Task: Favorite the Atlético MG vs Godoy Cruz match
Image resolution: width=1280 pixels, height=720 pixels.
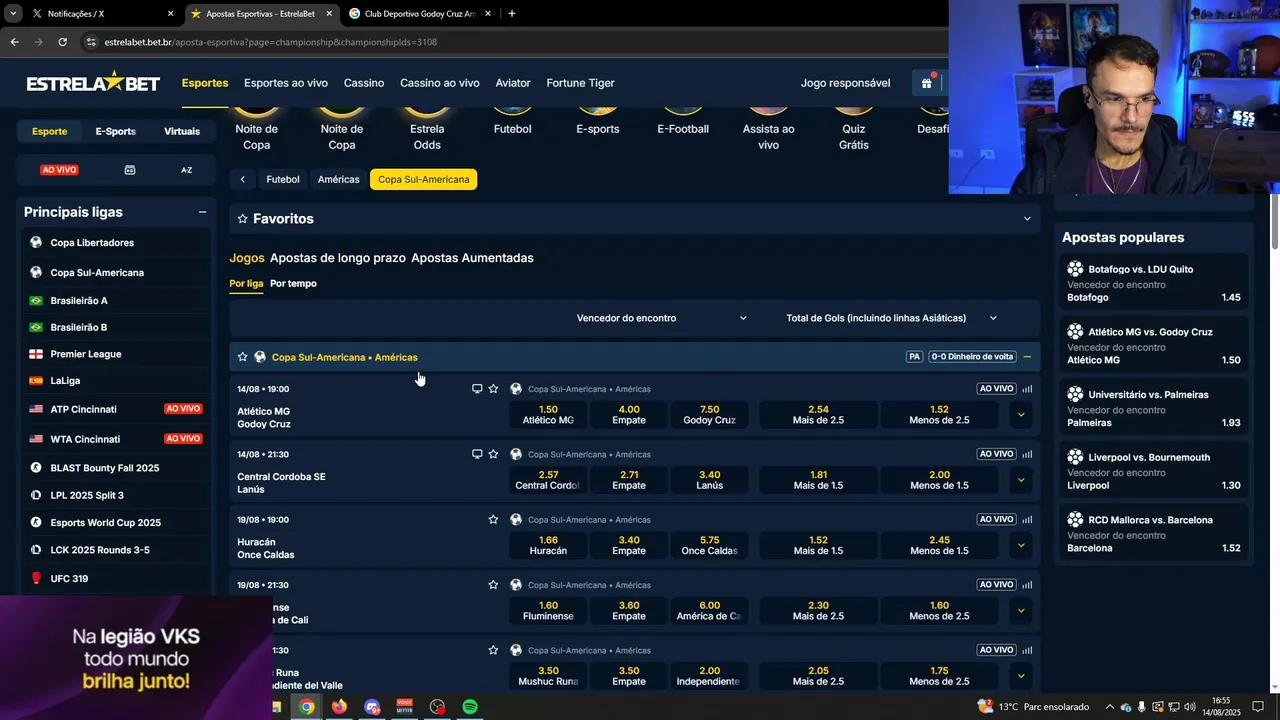Action: (x=493, y=389)
